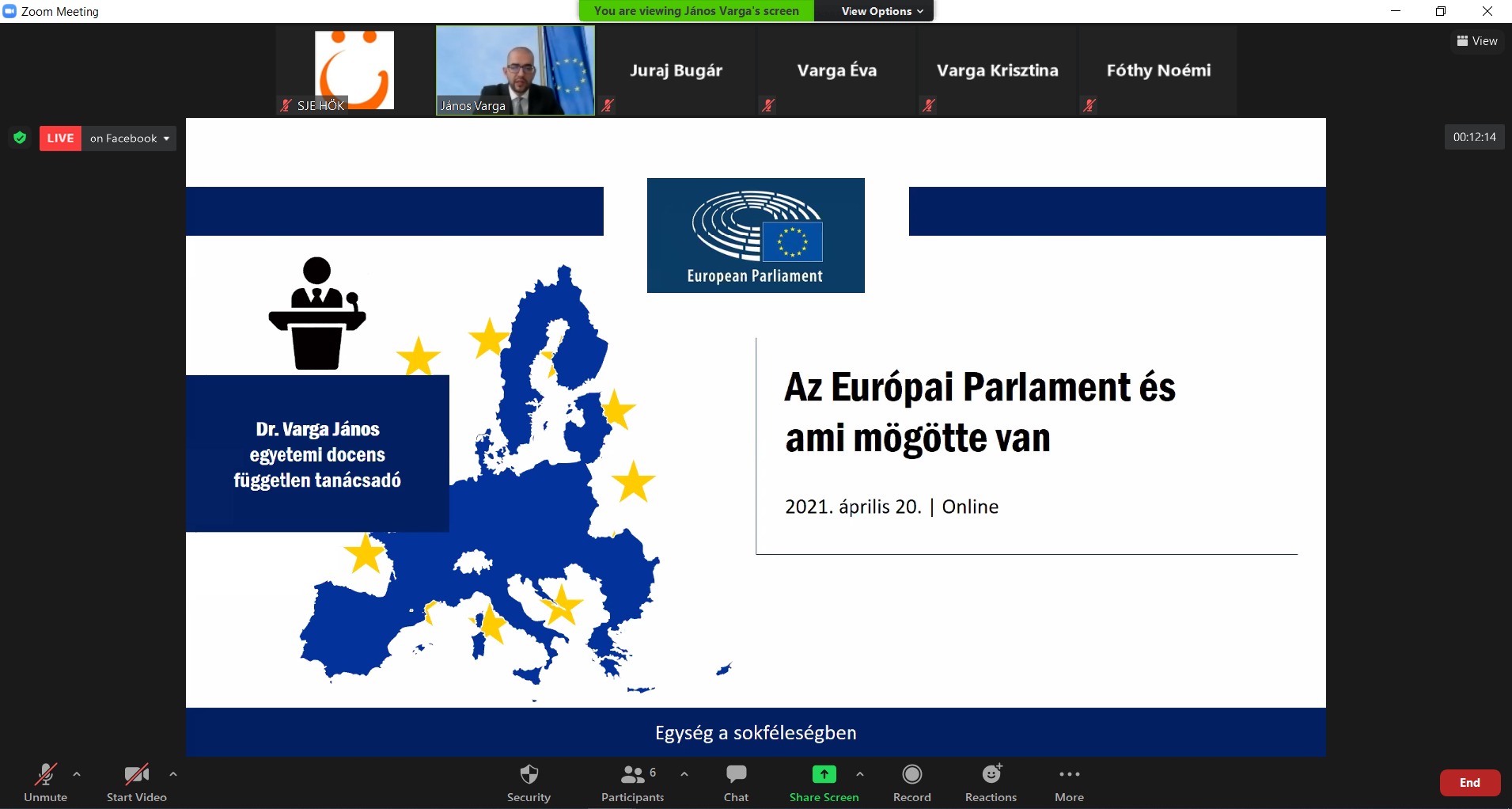Change layout with the View button
This screenshot has height=809, width=1512.
pos(1476,41)
